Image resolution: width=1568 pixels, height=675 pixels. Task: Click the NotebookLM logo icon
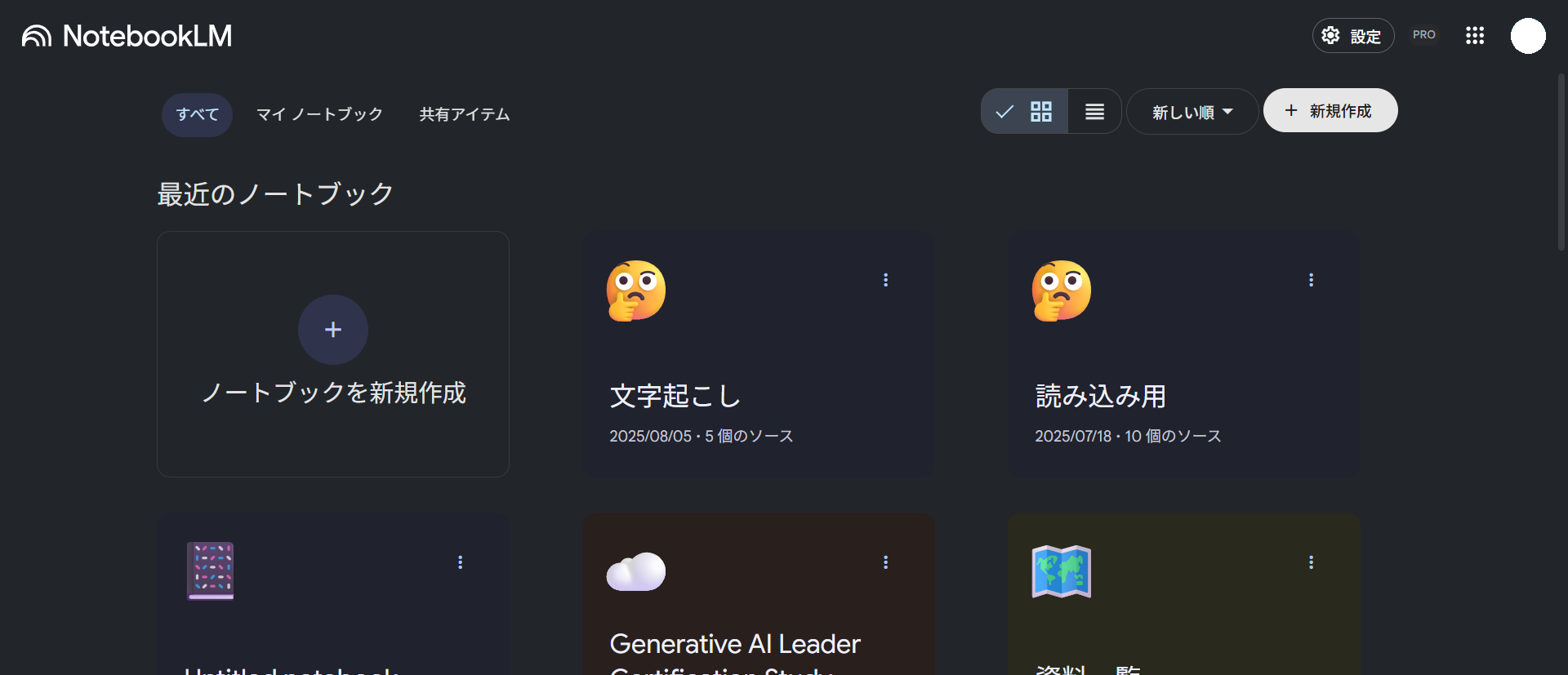click(x=37, y=36)
